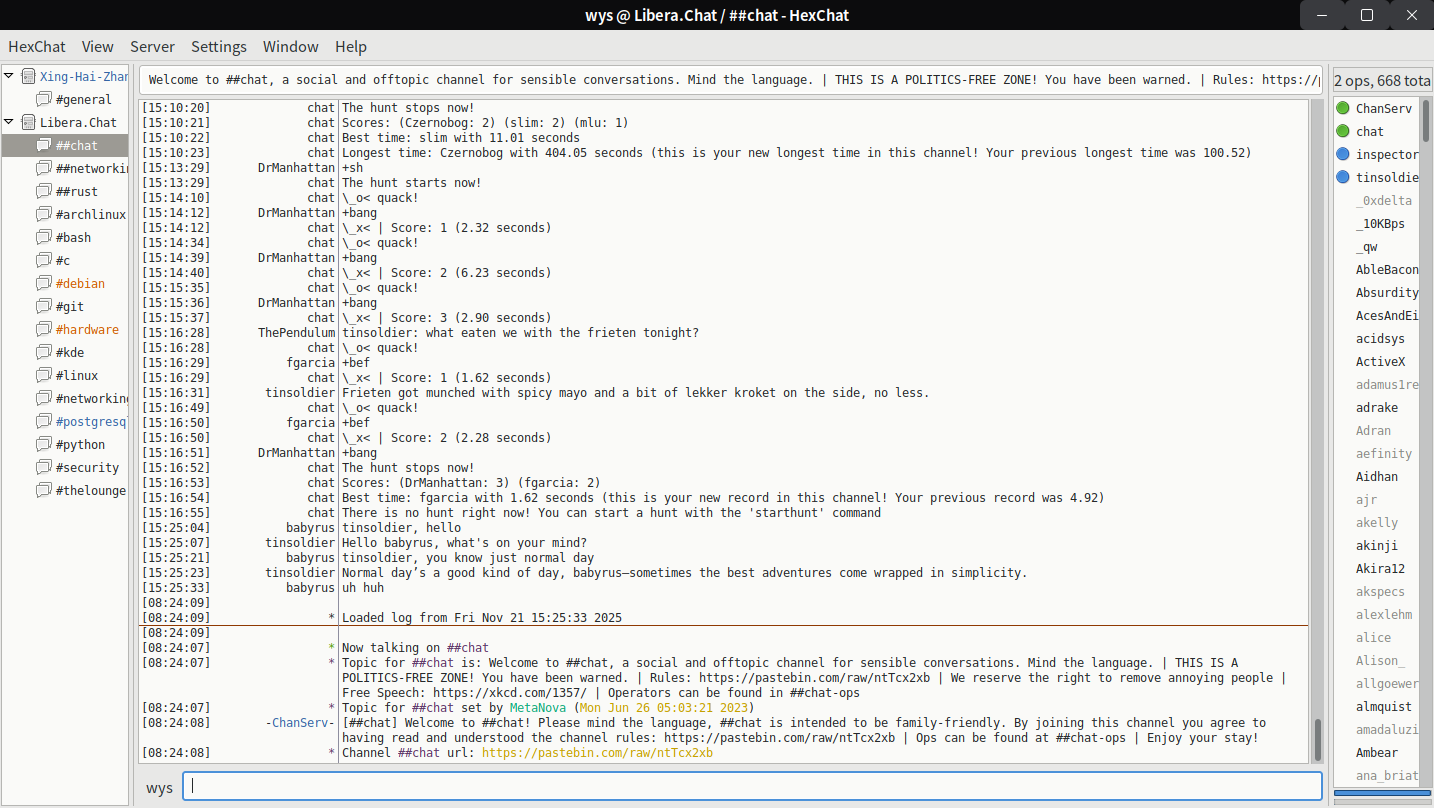Viewport: 1434px width, 808px height.
Task: Click the green status icon beside chat user
Action: click(x=1343, y=131)
